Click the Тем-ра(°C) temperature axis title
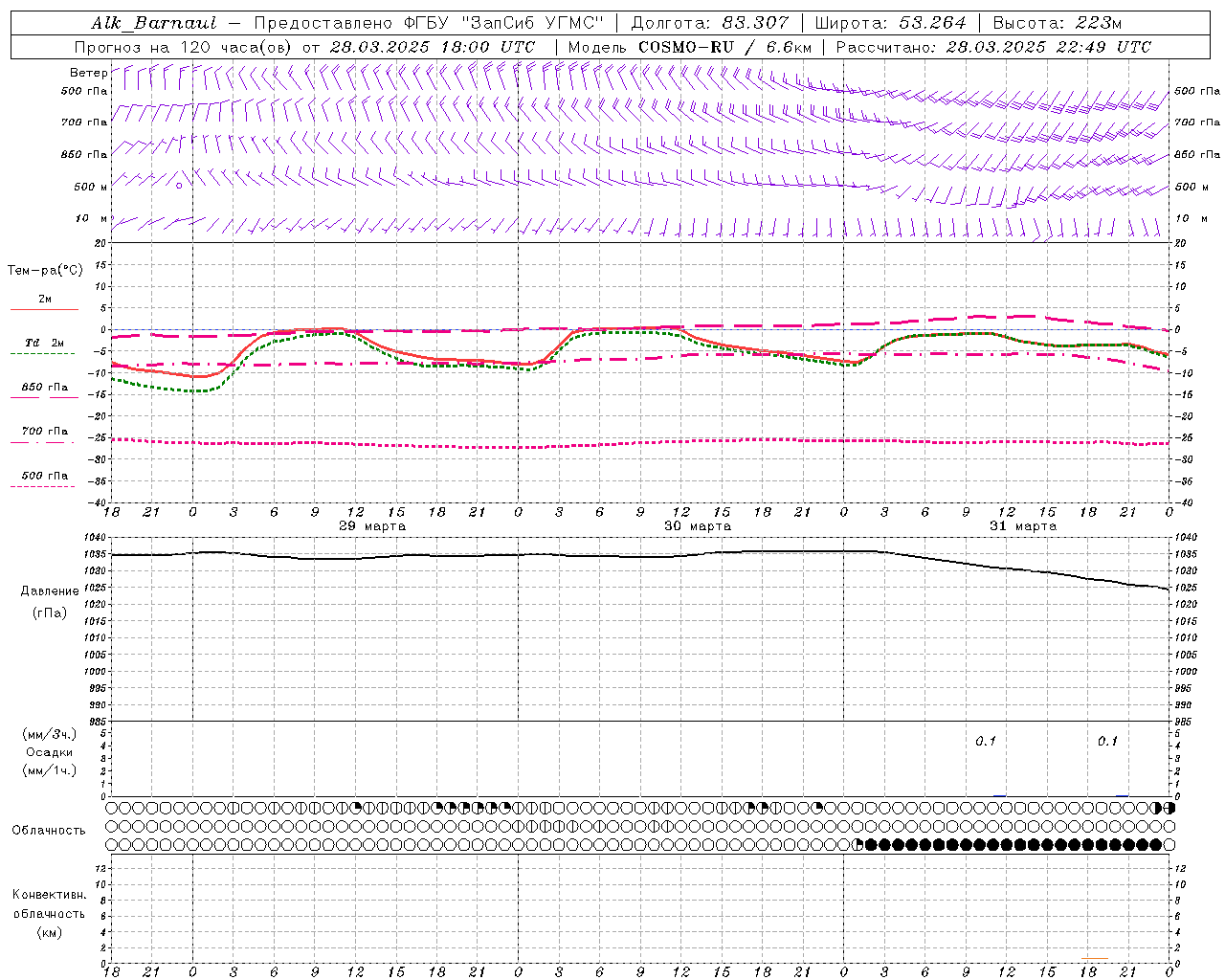This screenshot has height=980, width=1225. 45,271
